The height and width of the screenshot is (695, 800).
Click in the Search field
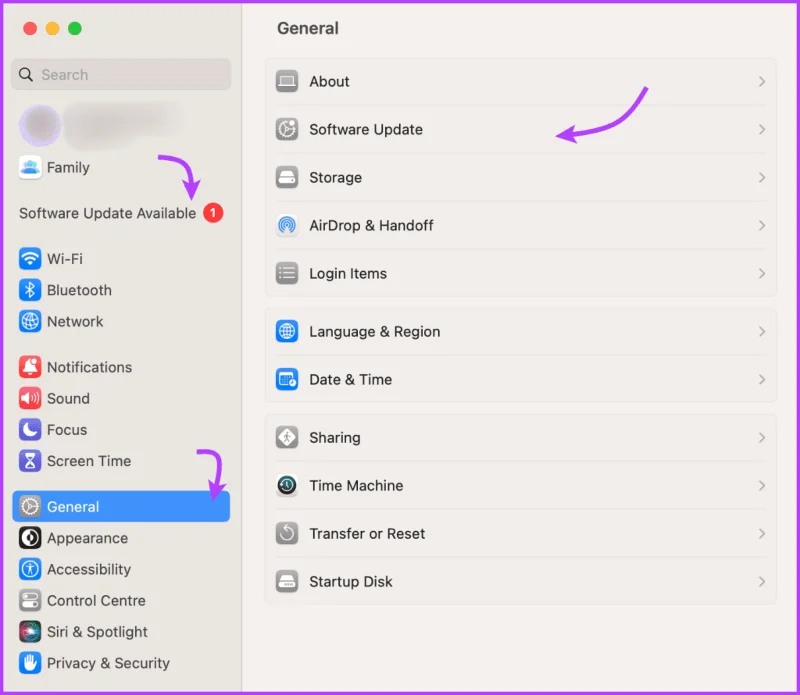(121, 75)
